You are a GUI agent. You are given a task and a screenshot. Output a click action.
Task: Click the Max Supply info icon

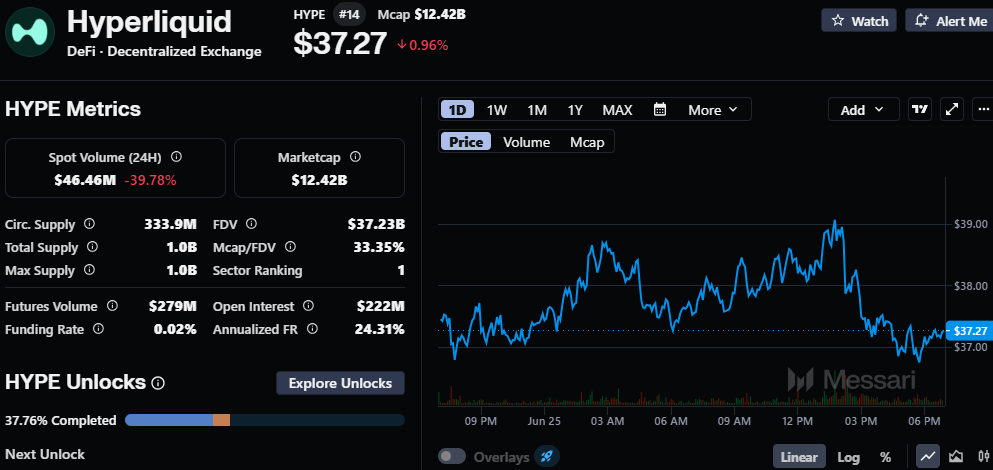click(89, 270)
